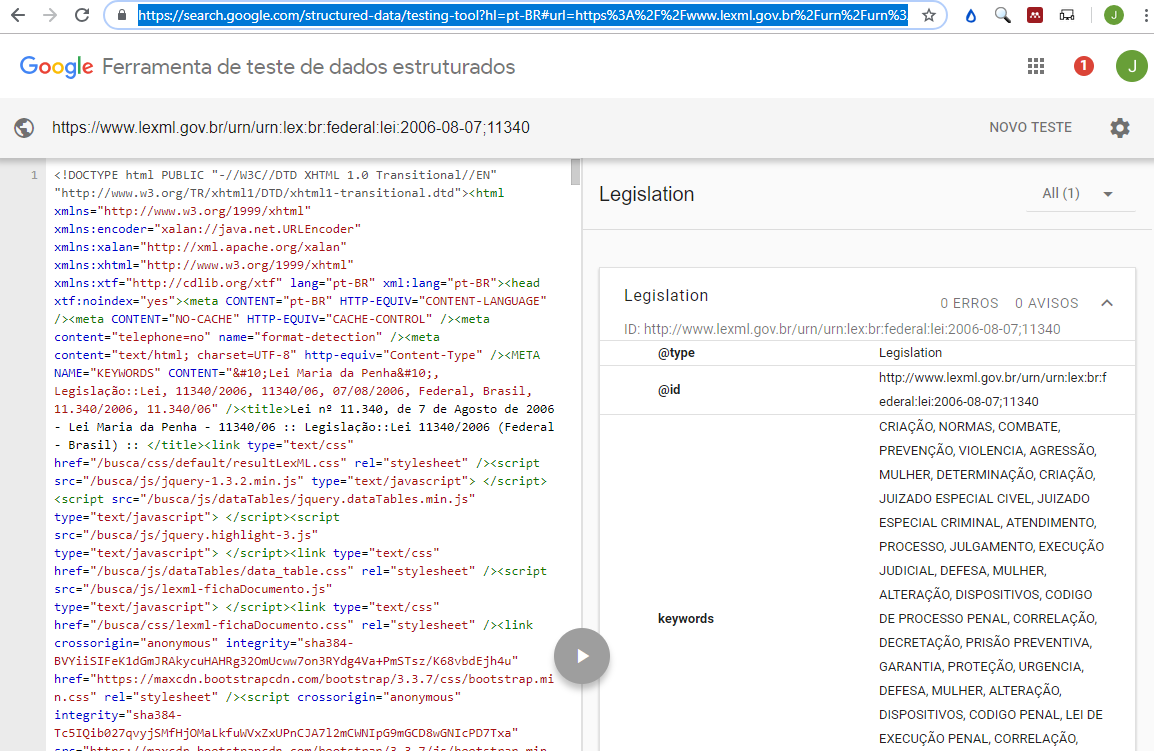Click the globe icon beside the tested URL
Image resolution: width=1154 pixels, height=751 pixels.
point(25,128)
